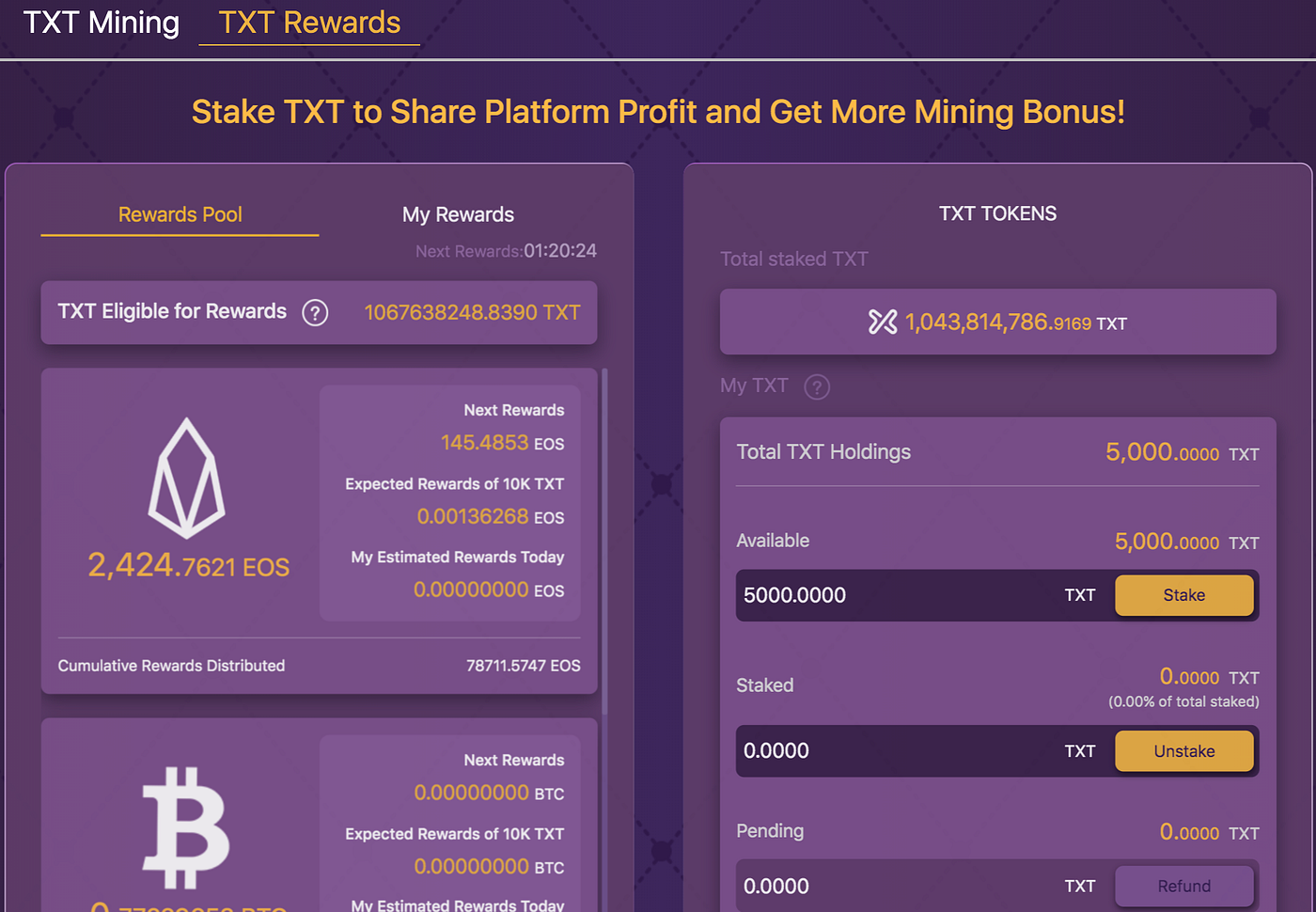Click the 2,424.7621 EOS pool amount

[x=187, y=565]
